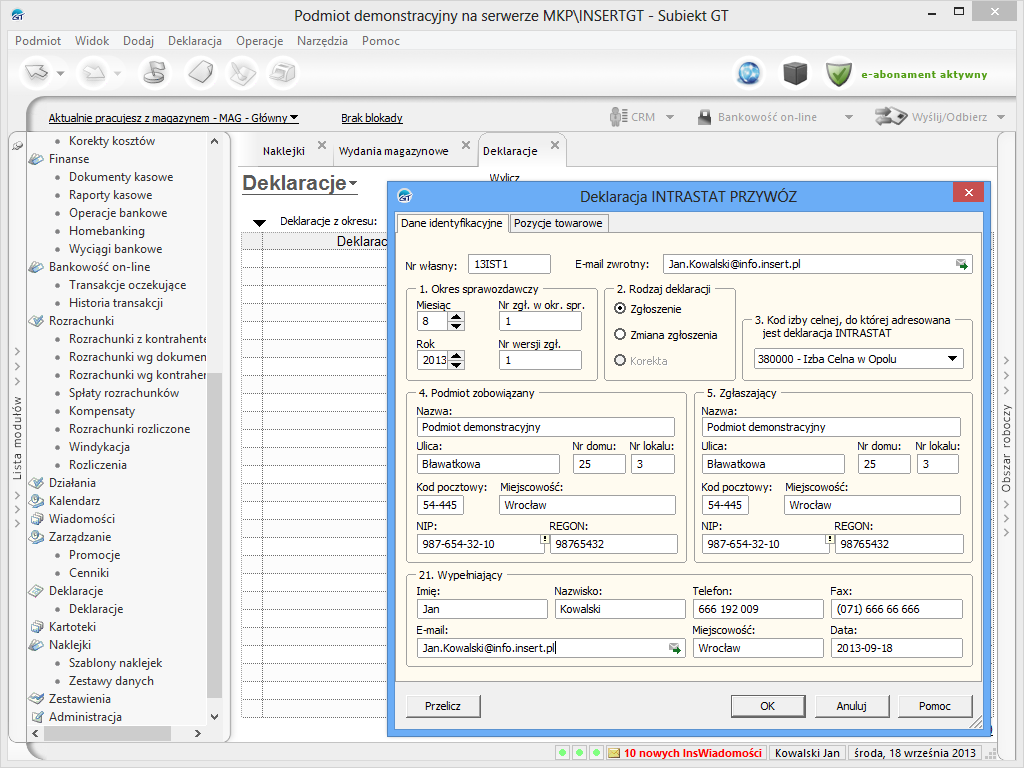Click the green e-abonament shield icon

tap(838, 73)
